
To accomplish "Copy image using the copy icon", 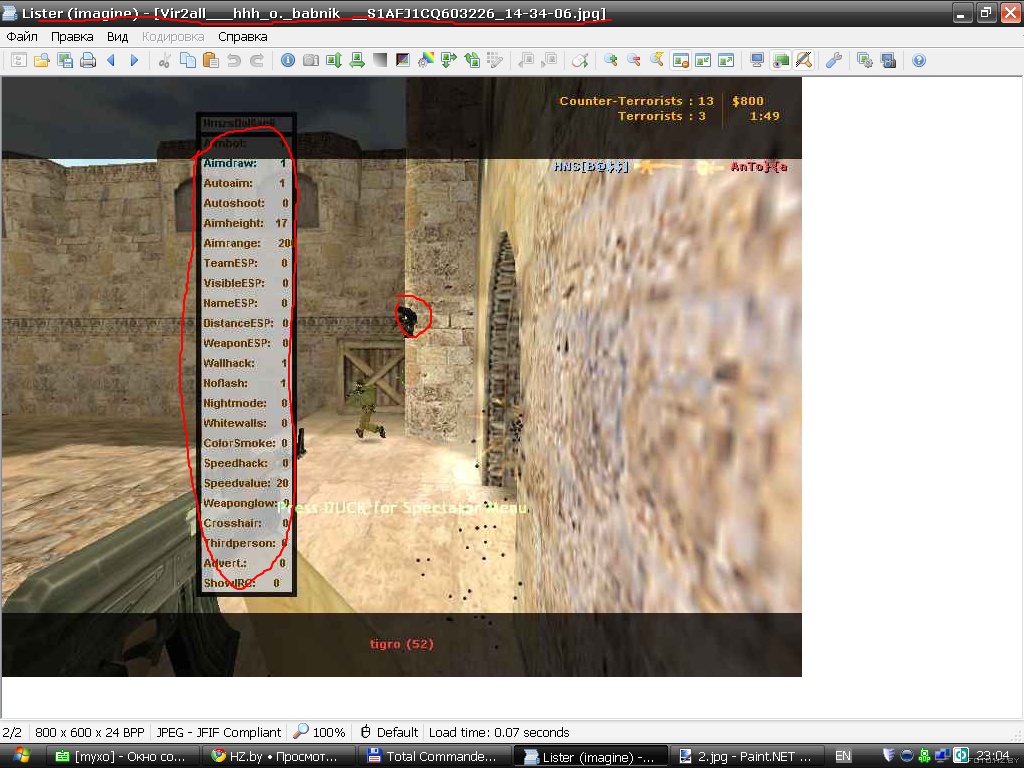I will (187, 61).
